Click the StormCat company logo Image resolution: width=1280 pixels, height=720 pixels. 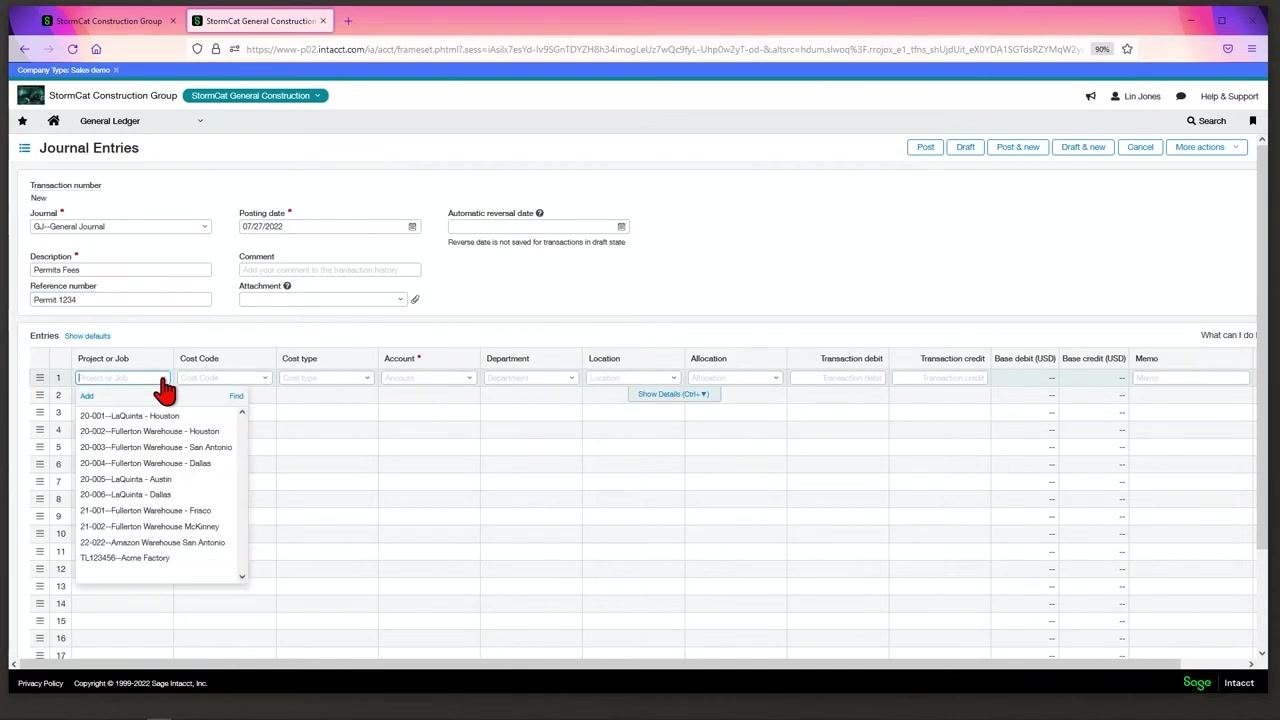31,95
